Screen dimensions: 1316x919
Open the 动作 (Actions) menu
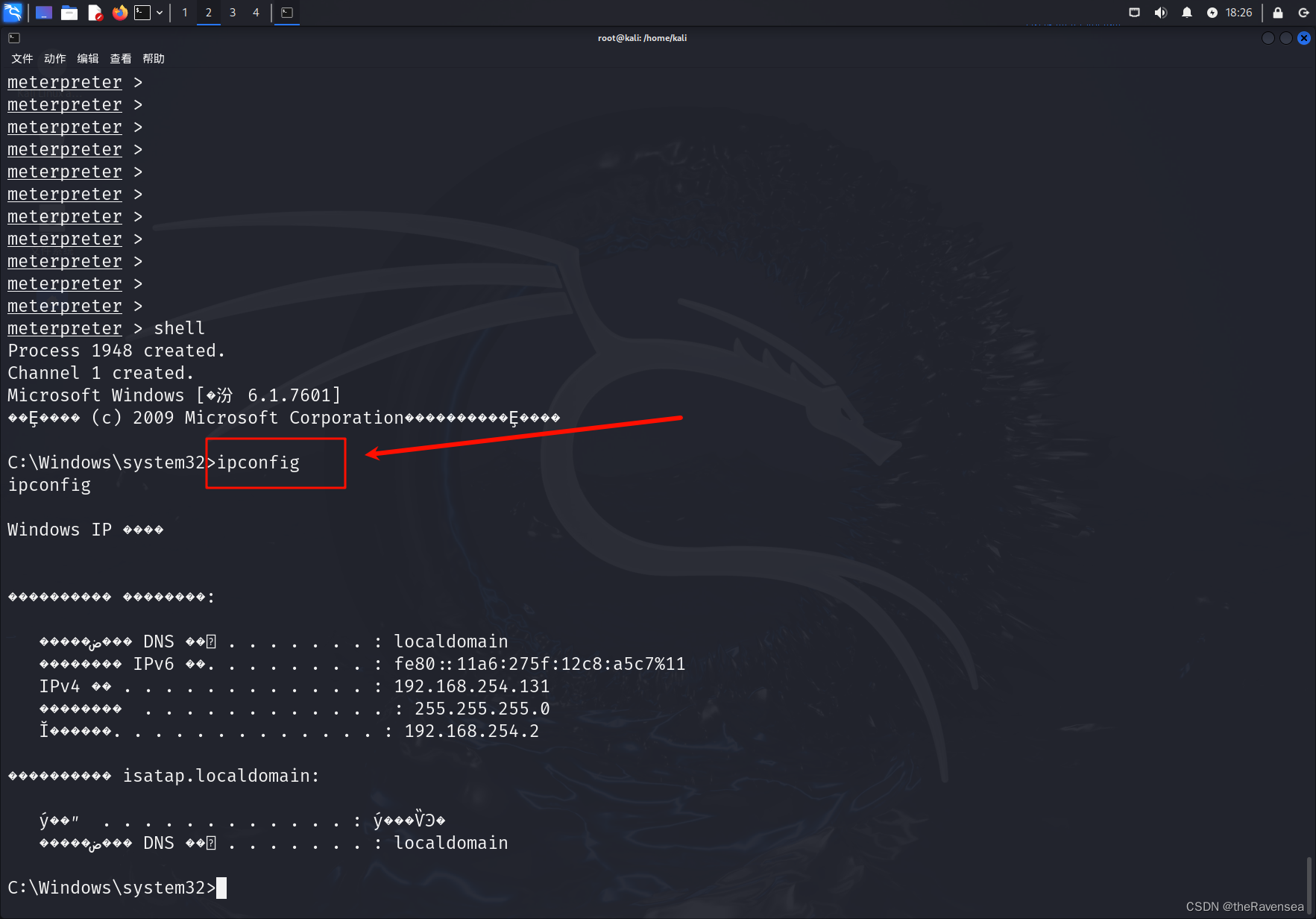pos(54,59)
